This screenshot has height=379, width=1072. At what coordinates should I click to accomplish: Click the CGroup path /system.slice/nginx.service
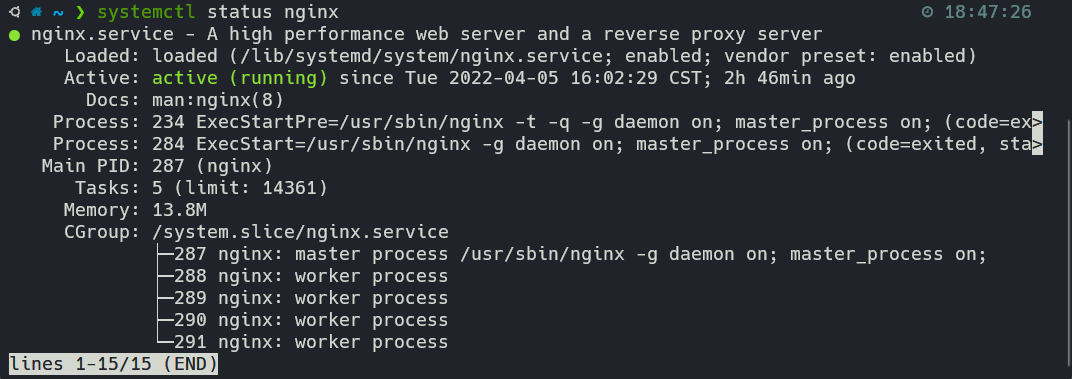[300, 233]
